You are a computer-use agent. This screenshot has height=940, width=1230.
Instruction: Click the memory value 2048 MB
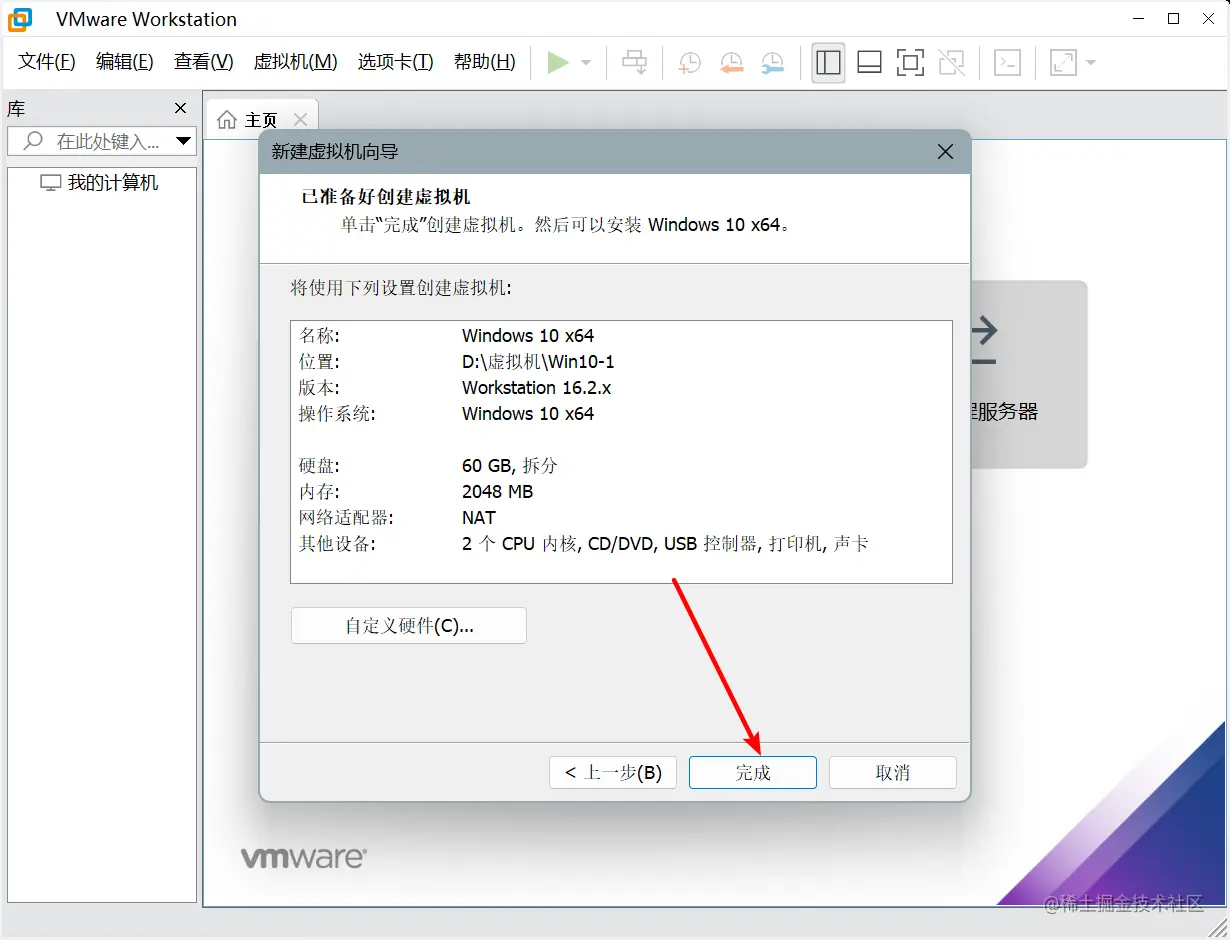497,492
